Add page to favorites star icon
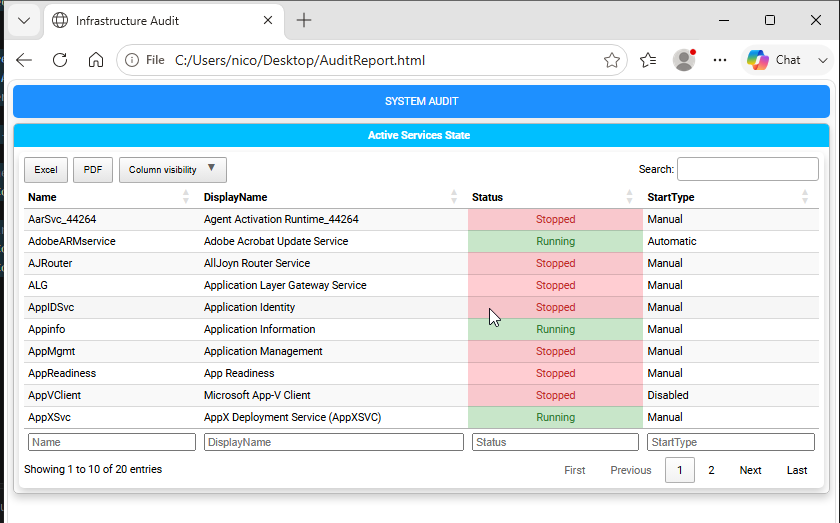Screen dimensions: 840x523 click(x=611, y=60)
